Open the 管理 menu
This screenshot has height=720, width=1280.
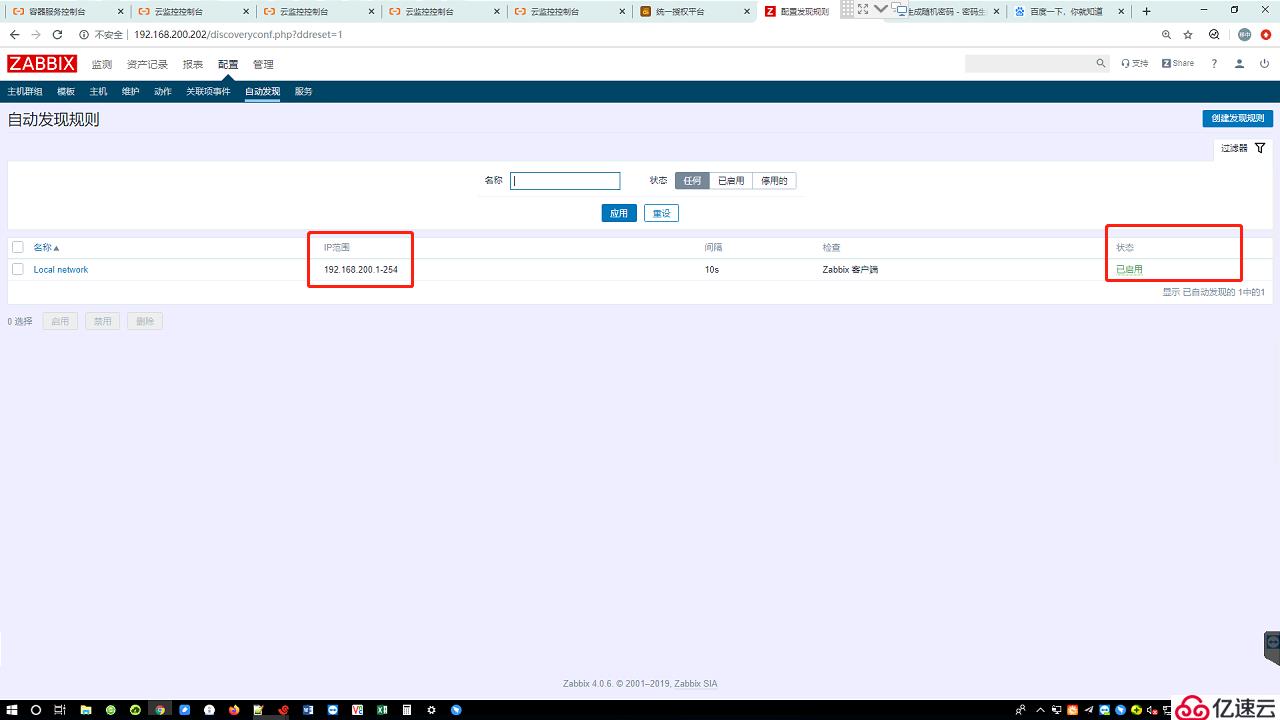tap(263, 64)
